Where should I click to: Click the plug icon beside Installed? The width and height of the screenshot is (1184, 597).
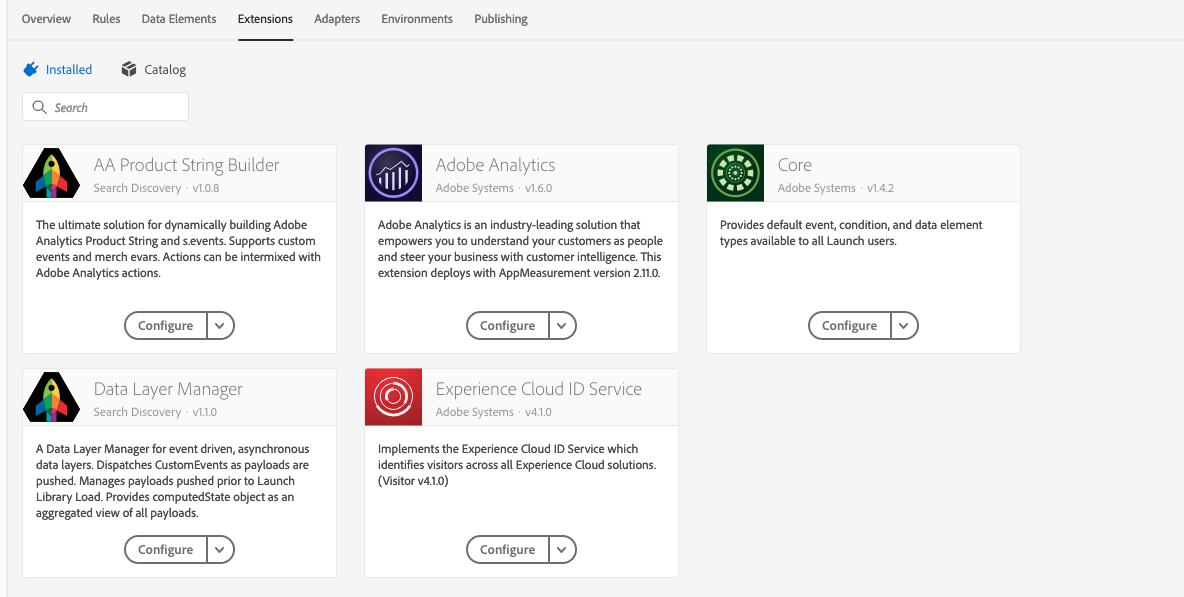pyautogui.click(x=31, y=69)
